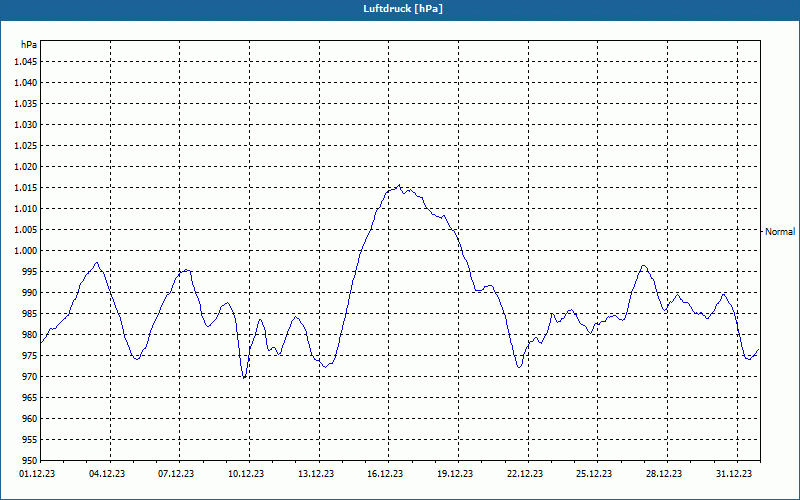Click the 985 axis value
The height and width of the screenshot is (500, 800).
pos(30,314)
